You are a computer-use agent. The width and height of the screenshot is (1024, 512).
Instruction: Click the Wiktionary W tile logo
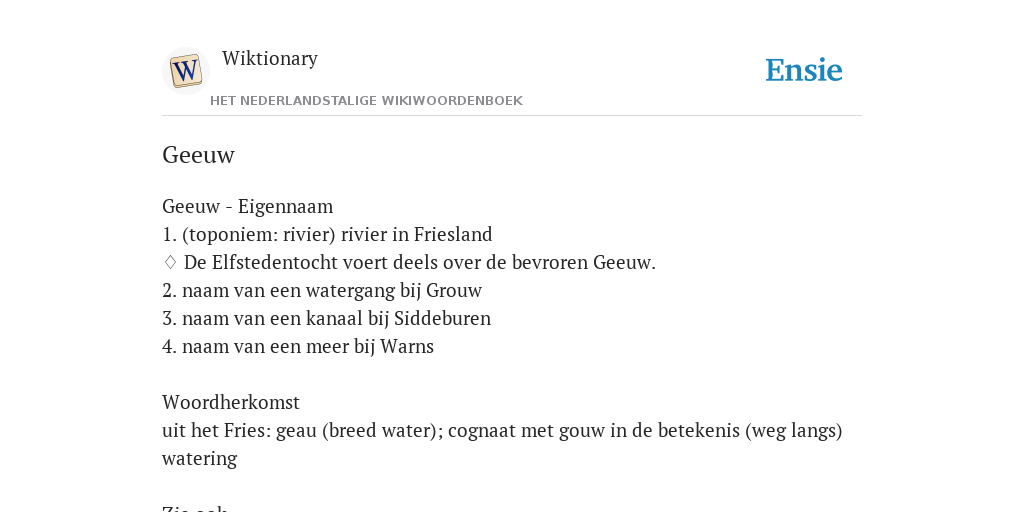click(x=185, y=71)
